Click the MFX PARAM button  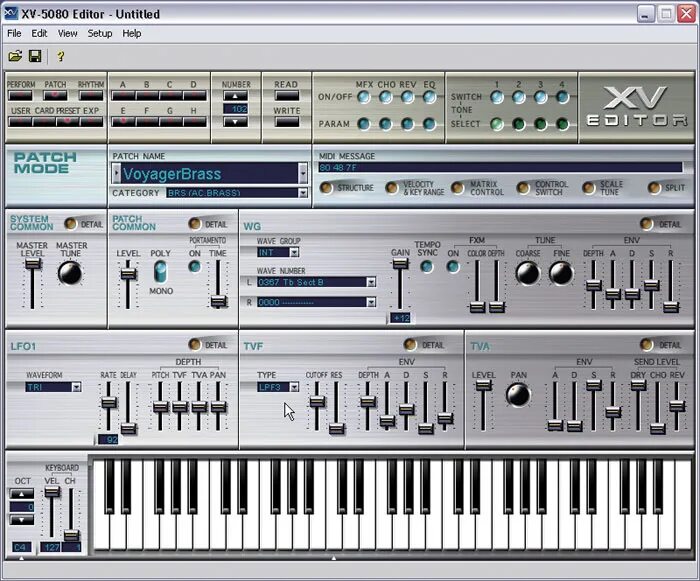coord(364,124)
